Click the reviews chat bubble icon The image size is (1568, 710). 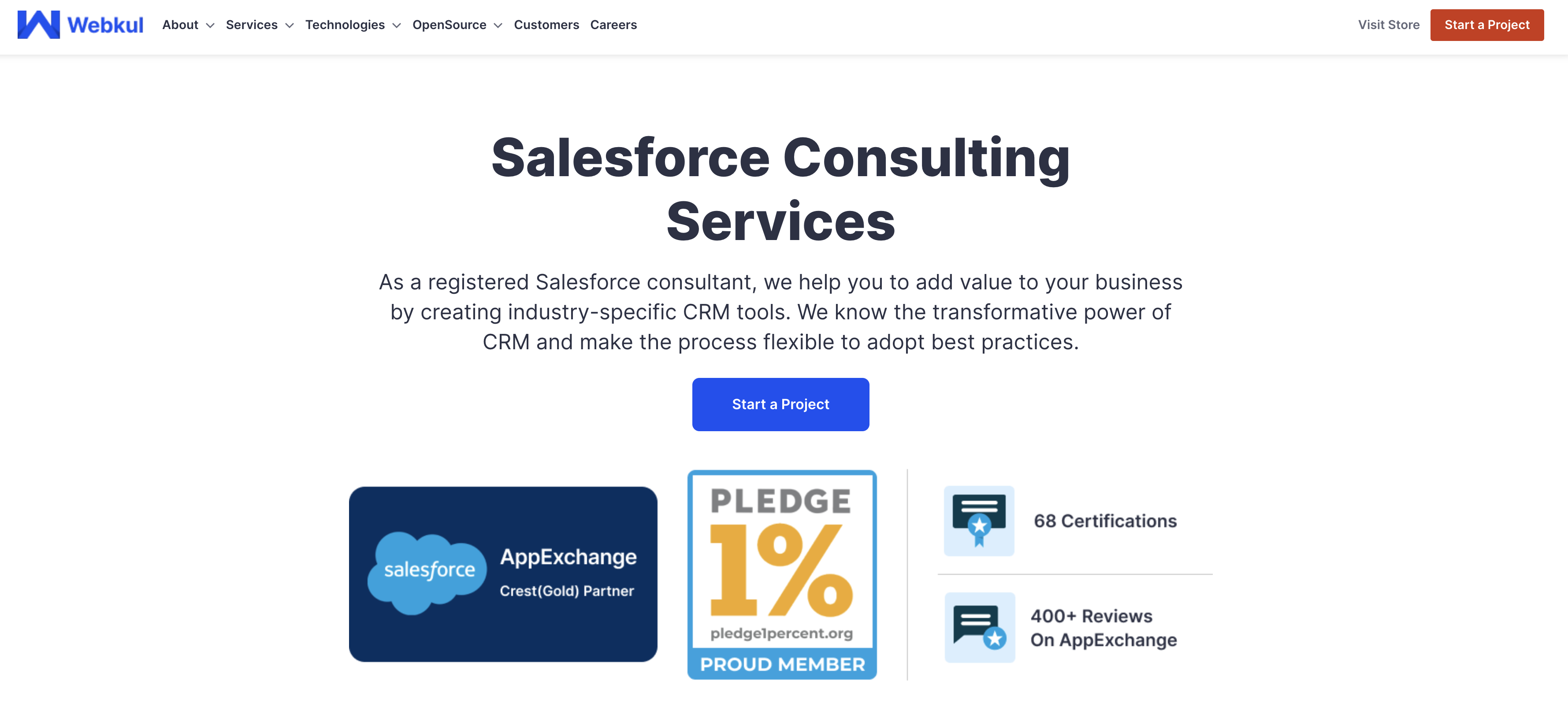click(x=979, y=627)
